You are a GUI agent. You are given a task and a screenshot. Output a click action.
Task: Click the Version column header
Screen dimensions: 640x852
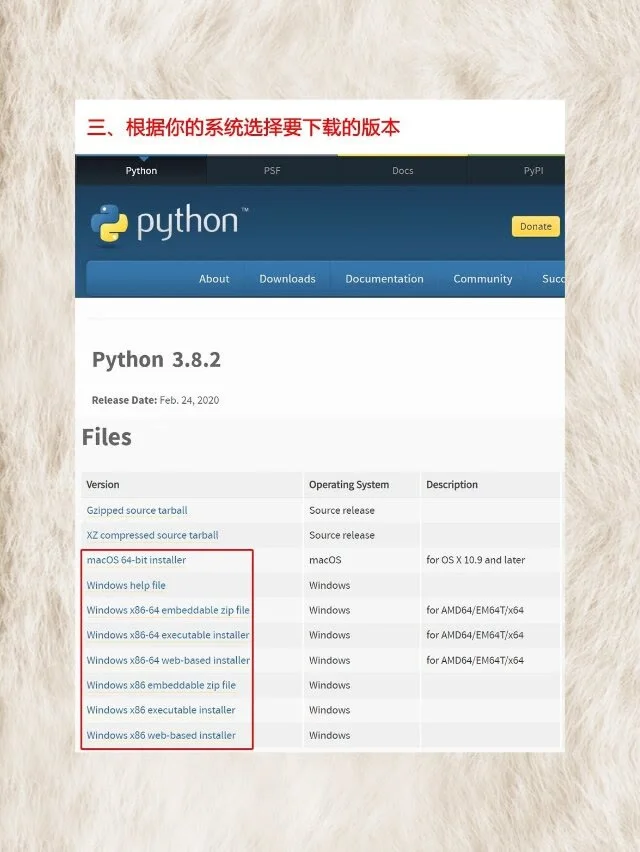103,484
